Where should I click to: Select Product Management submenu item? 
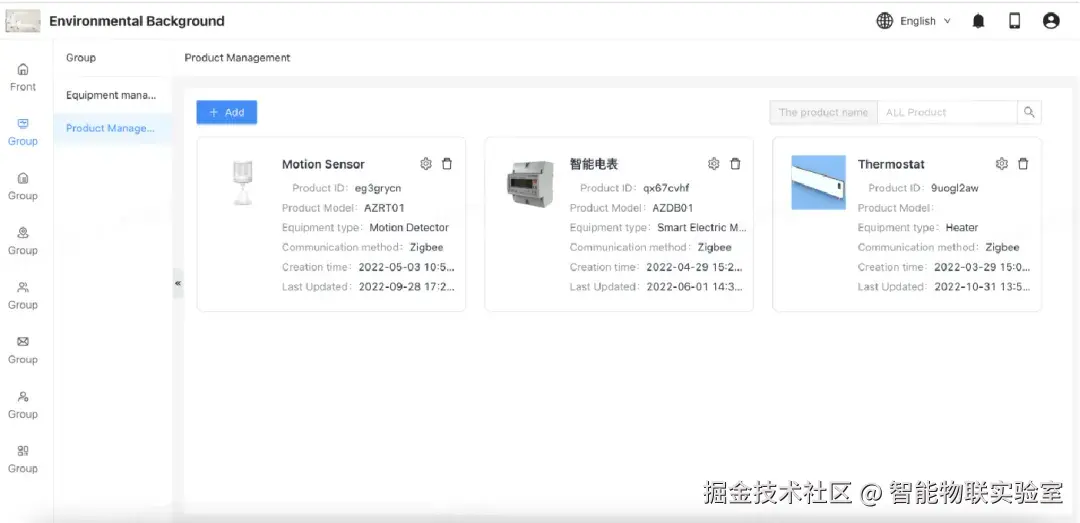click(x=112, y=128)
